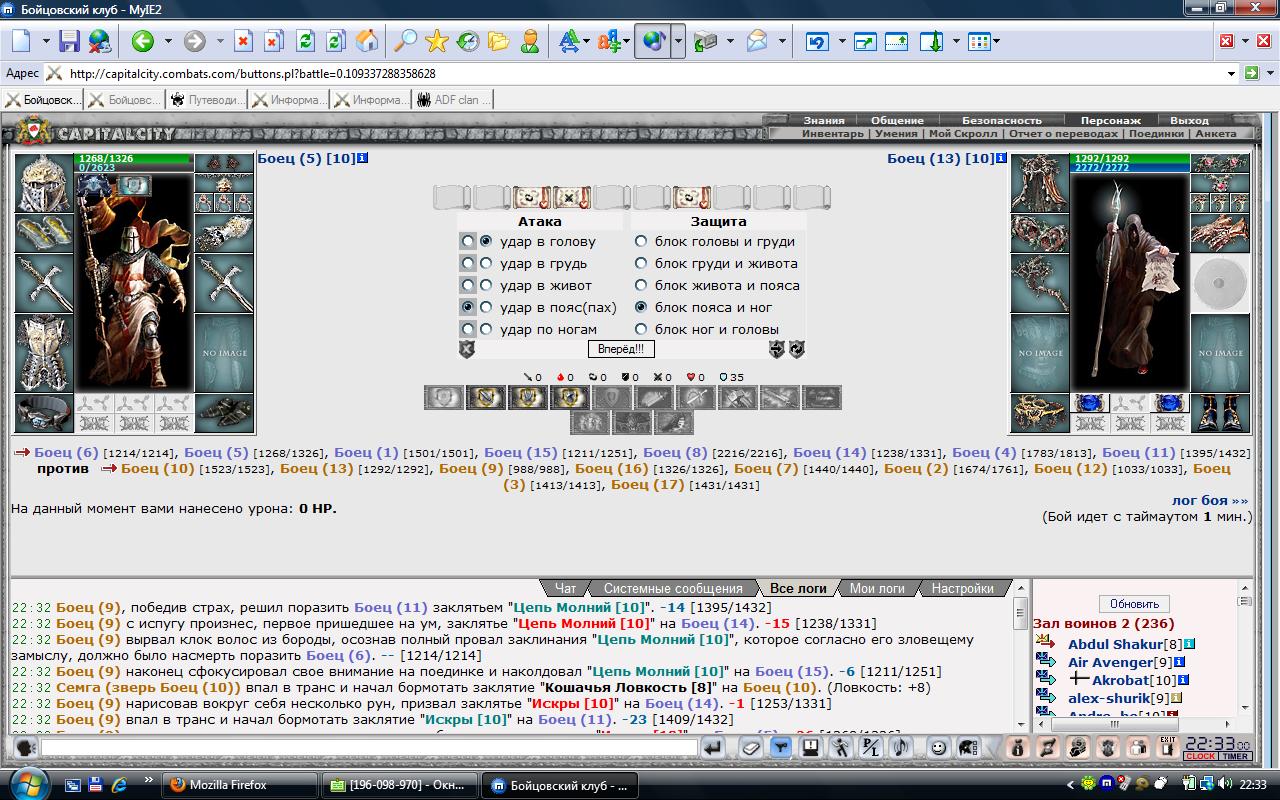This screenshot has width=1280, height=800.
Task: Select defense 'блок груди и живота' radio
Action: pos(641,263)
